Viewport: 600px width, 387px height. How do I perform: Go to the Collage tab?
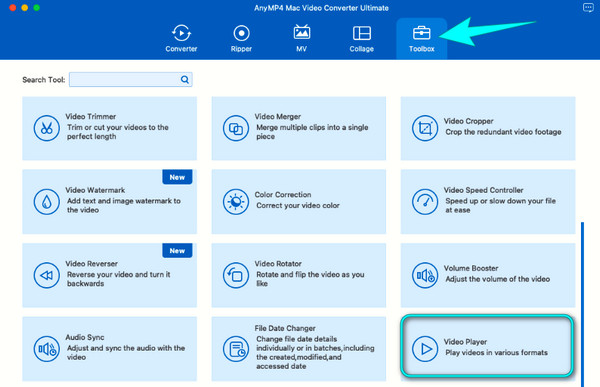coord(361,38)
